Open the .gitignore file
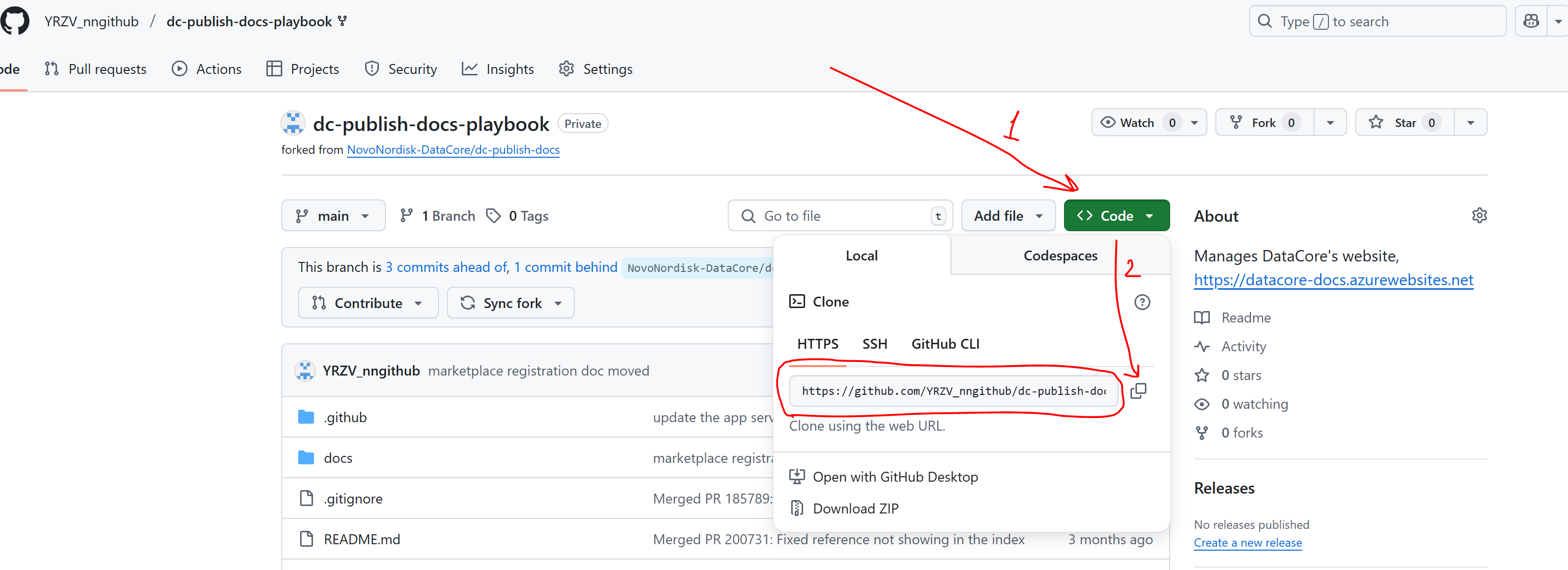Image resolution: width=1568 pixels, height=570 pixels. pos(353,499)
